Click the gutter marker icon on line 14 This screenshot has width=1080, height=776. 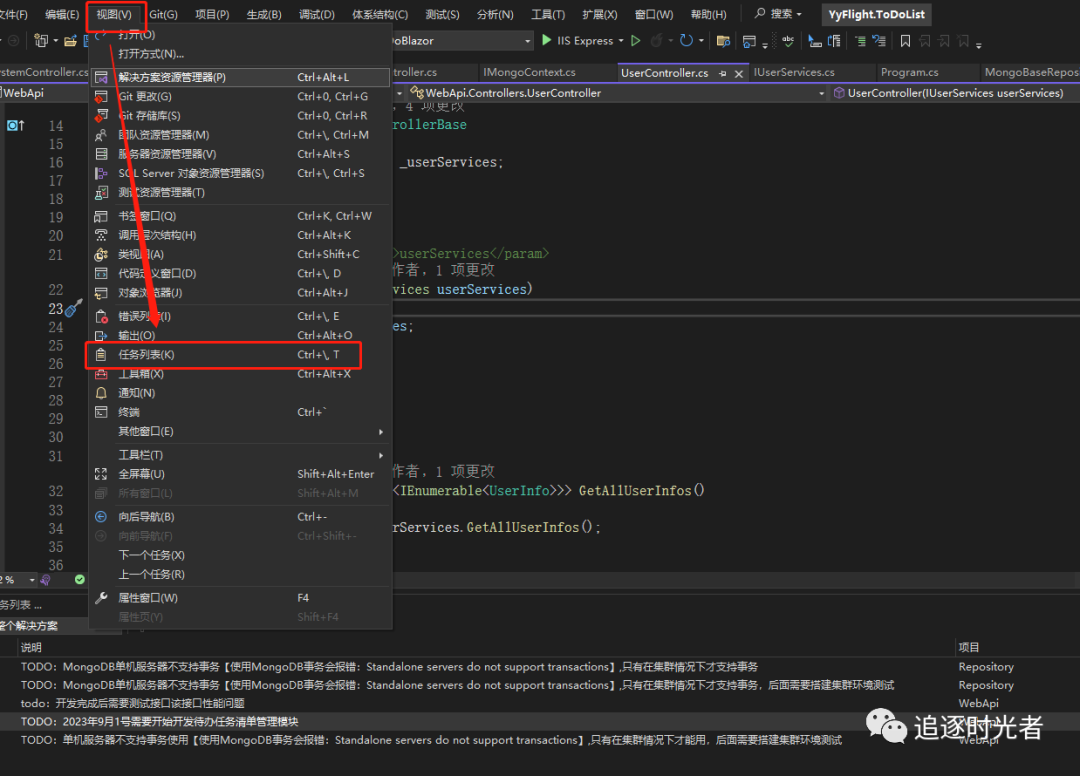(x=15, y=125)
